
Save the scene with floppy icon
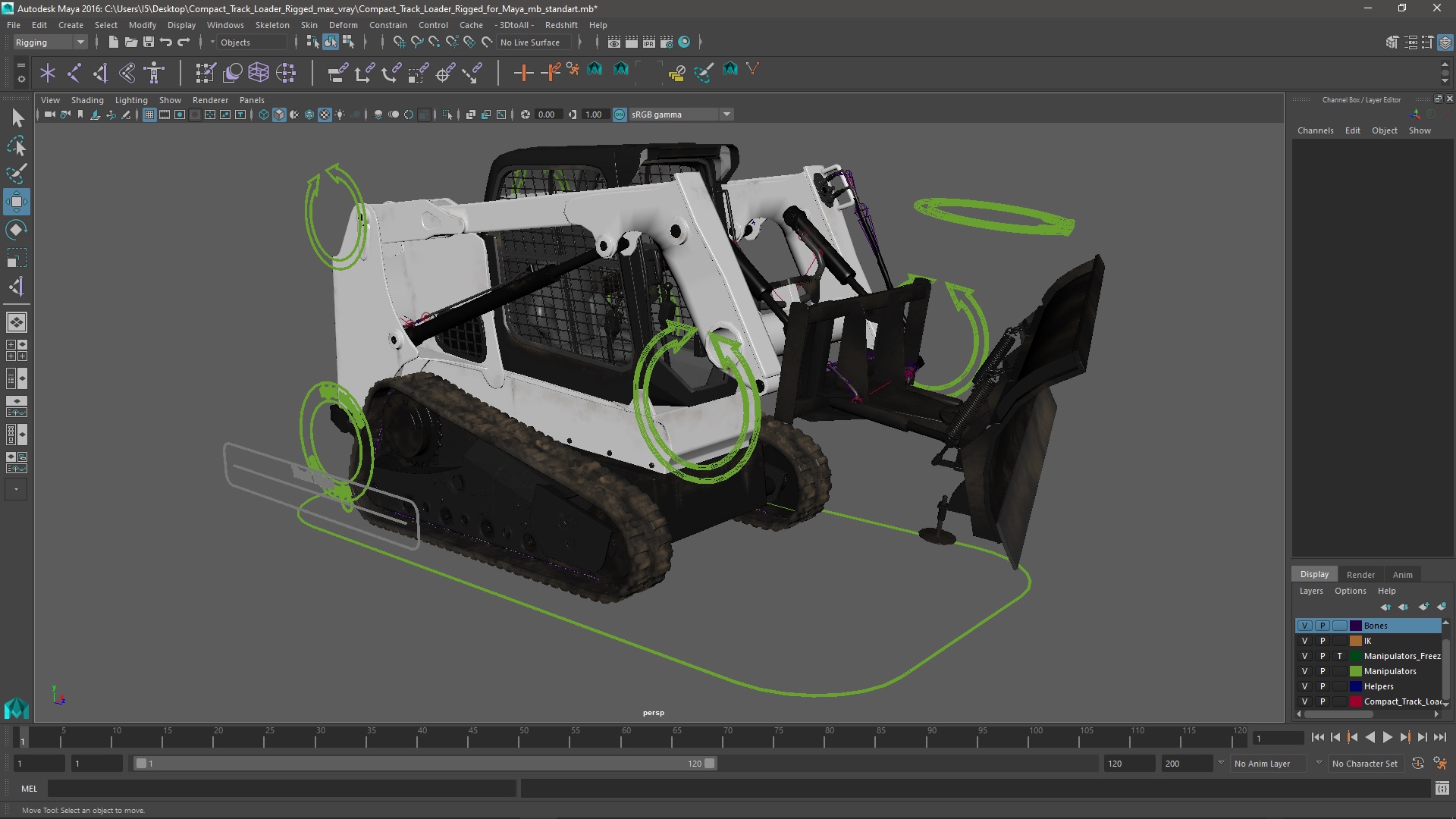pos(148,42)
